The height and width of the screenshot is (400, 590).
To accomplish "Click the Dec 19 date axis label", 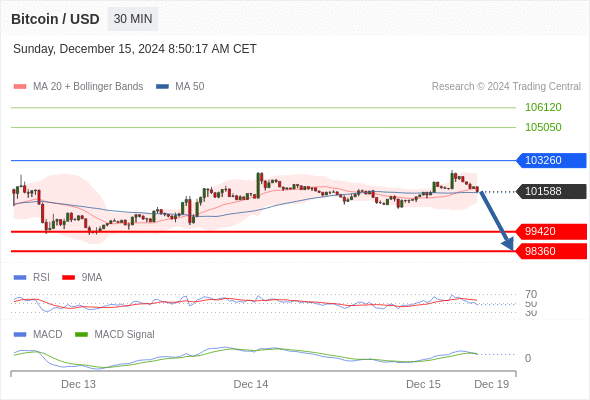I will [x=491, y=384].
